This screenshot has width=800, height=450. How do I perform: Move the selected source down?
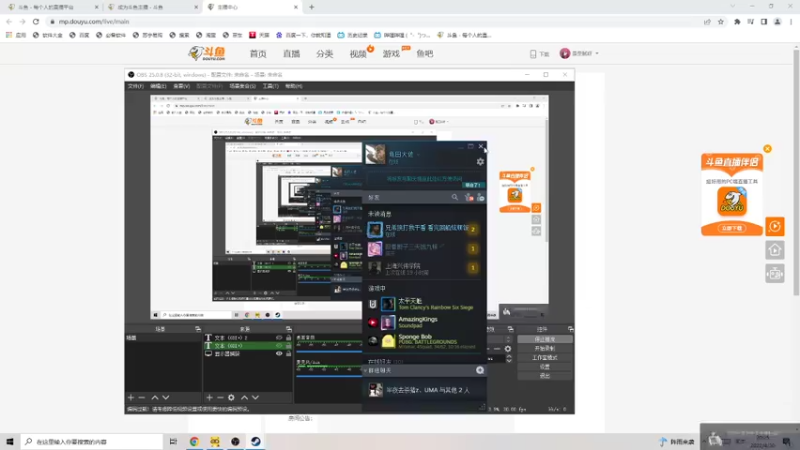(255, 397)
